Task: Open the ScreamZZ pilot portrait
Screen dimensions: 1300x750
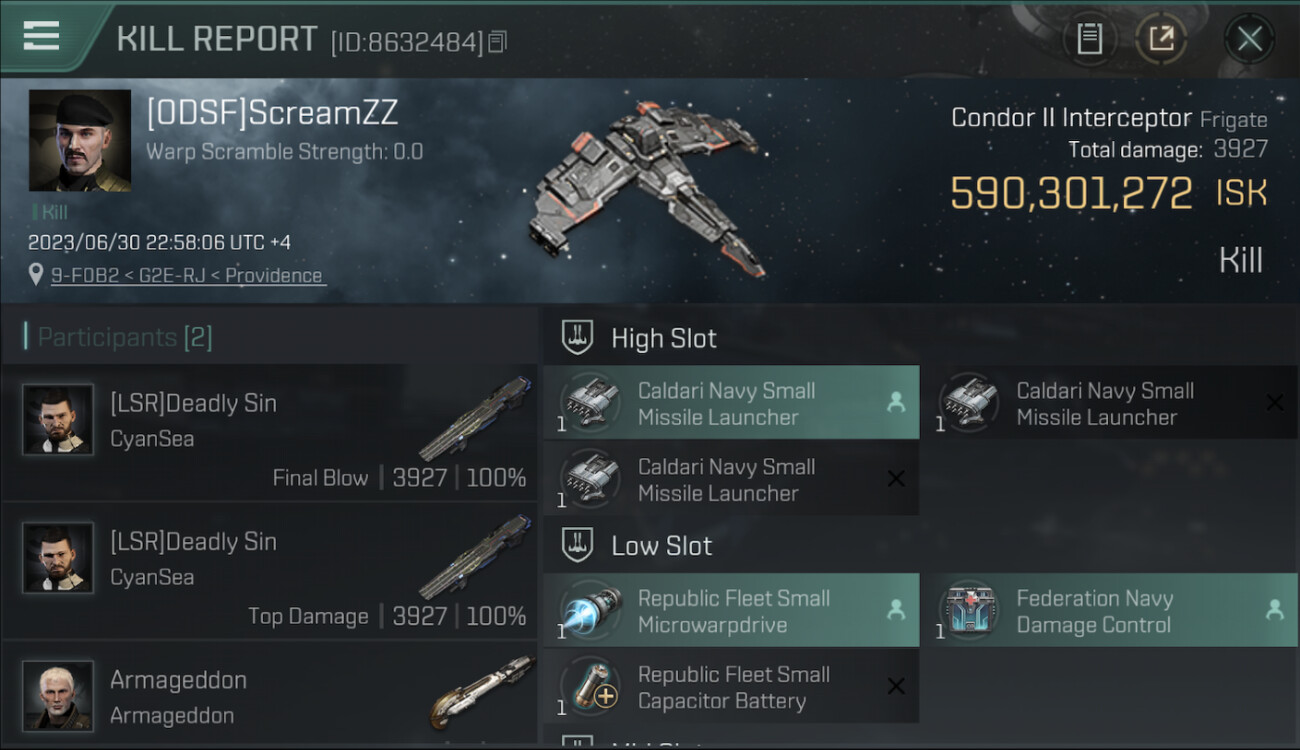Action: point(80,140)
